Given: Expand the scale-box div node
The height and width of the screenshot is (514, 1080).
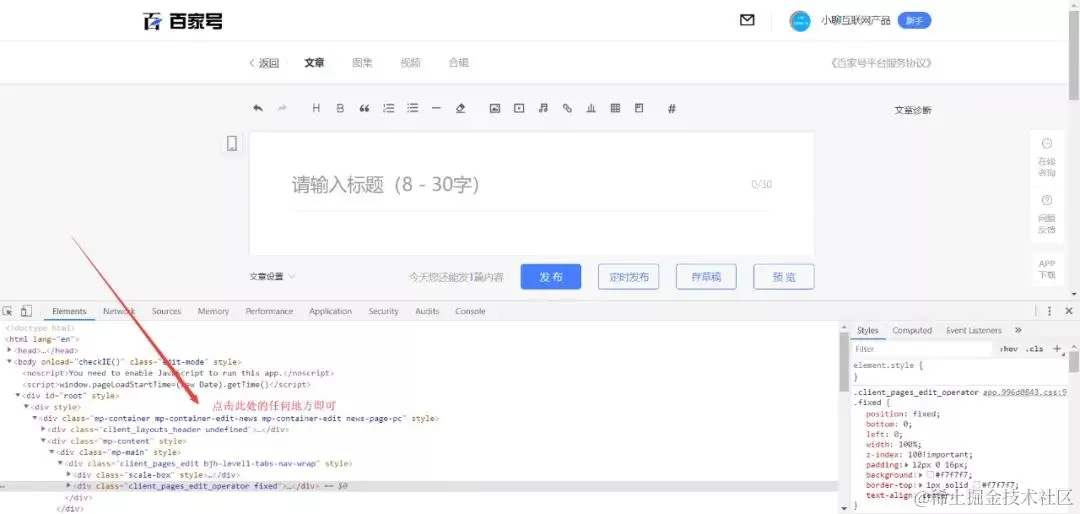Looking at the screenshot, I should tap(68, 475).
